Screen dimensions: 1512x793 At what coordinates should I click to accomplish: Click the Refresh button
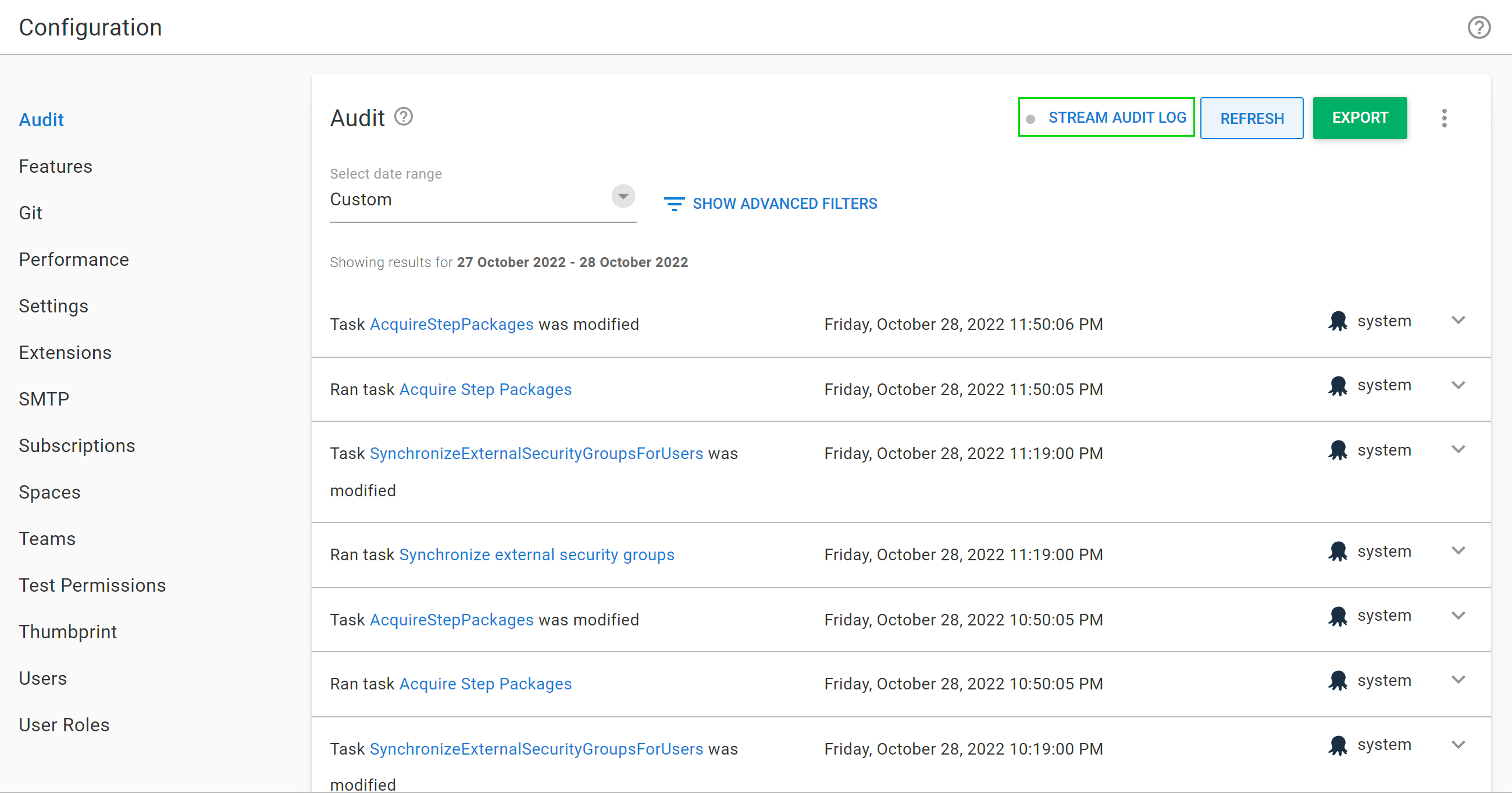click(1251, 118)
